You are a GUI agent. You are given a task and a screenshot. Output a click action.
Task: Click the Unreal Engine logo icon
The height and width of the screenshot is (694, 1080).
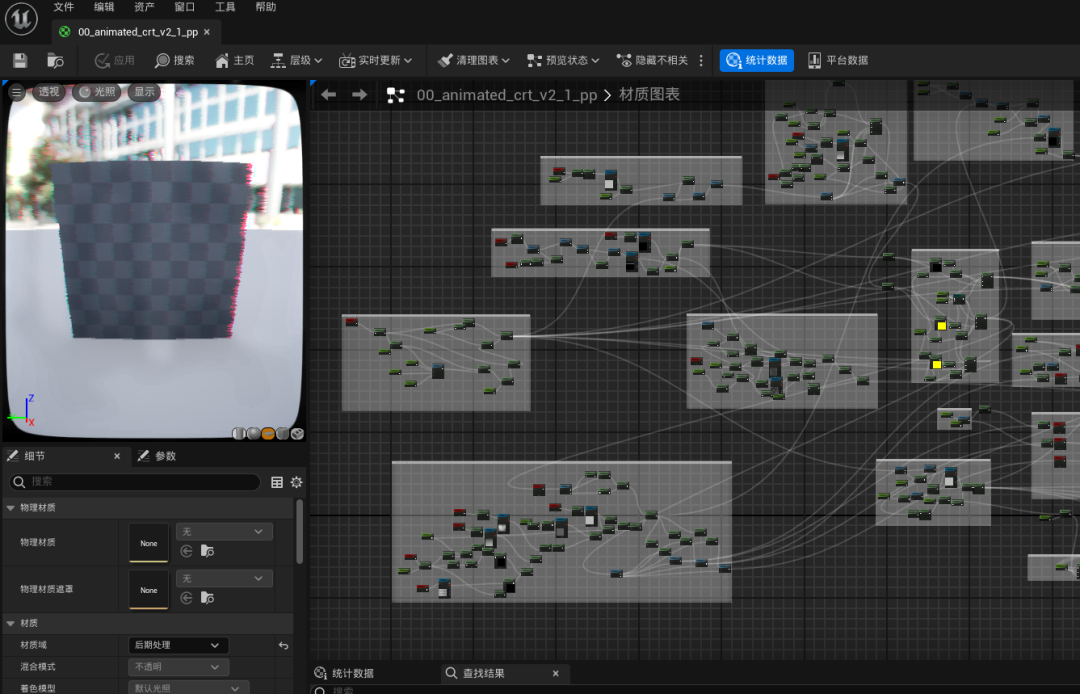coord(21,19)
